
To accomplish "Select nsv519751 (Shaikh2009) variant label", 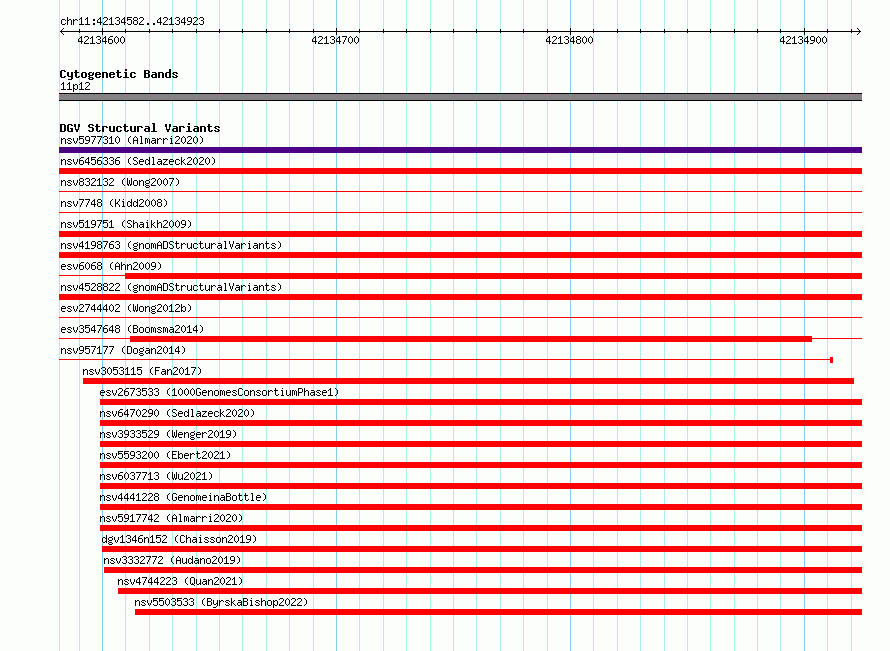I will point(126,224).
